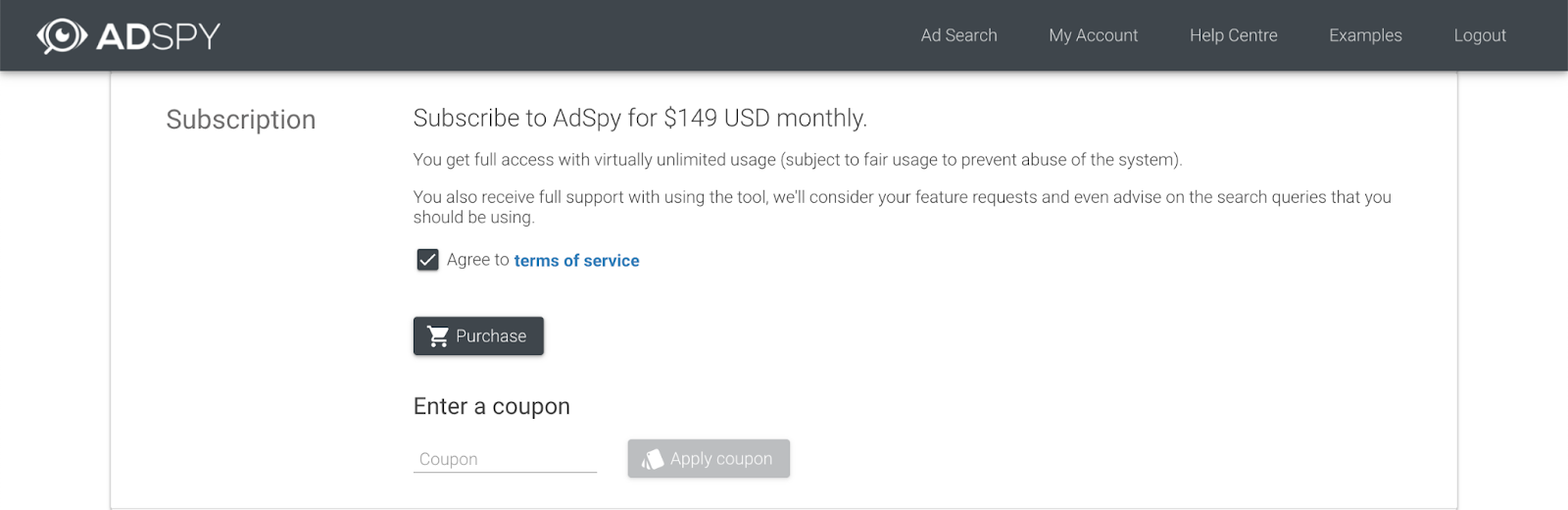
Task: Uncheck the terms of service agreement checkbox
Action: [427, 260]
